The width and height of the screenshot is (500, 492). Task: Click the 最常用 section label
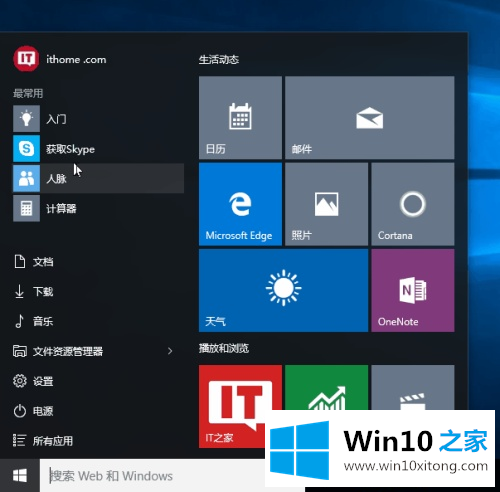(28, 93)
